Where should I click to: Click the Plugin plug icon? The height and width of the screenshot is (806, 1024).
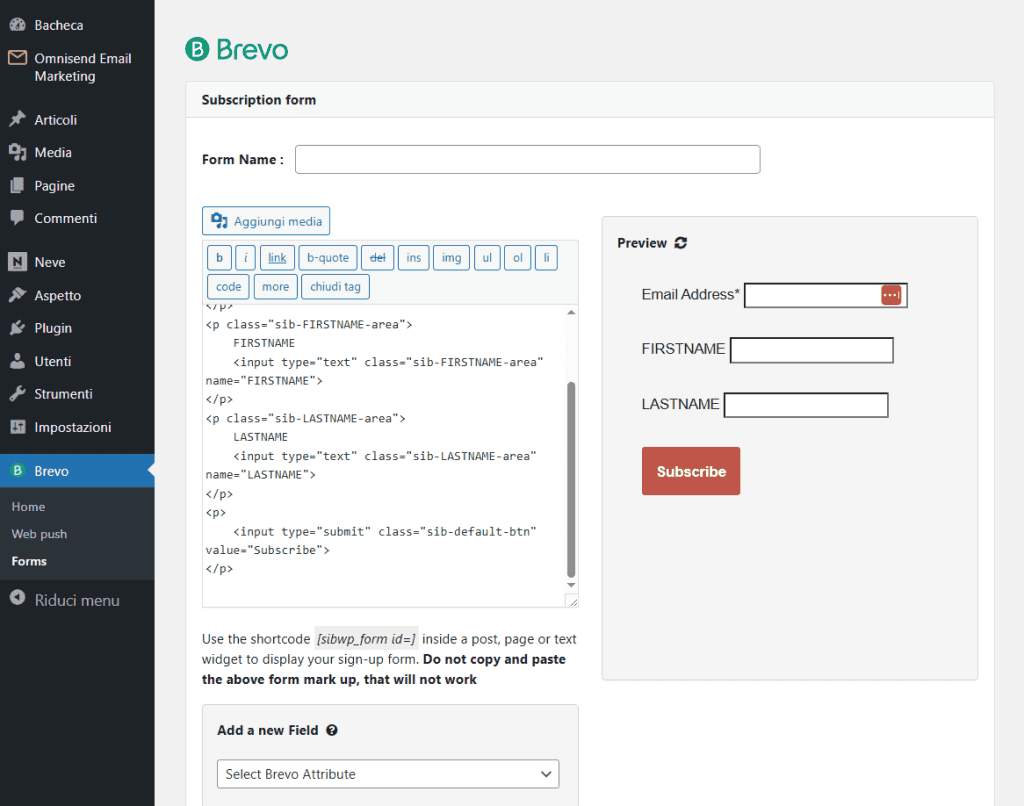pyautogui.click(x=18, y=328)
